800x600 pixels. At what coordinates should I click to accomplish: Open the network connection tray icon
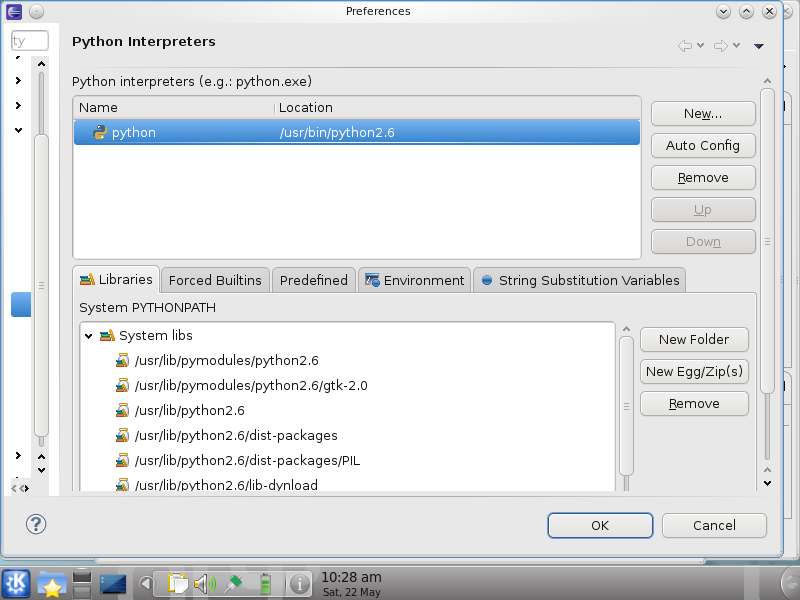tap(235, 583)
